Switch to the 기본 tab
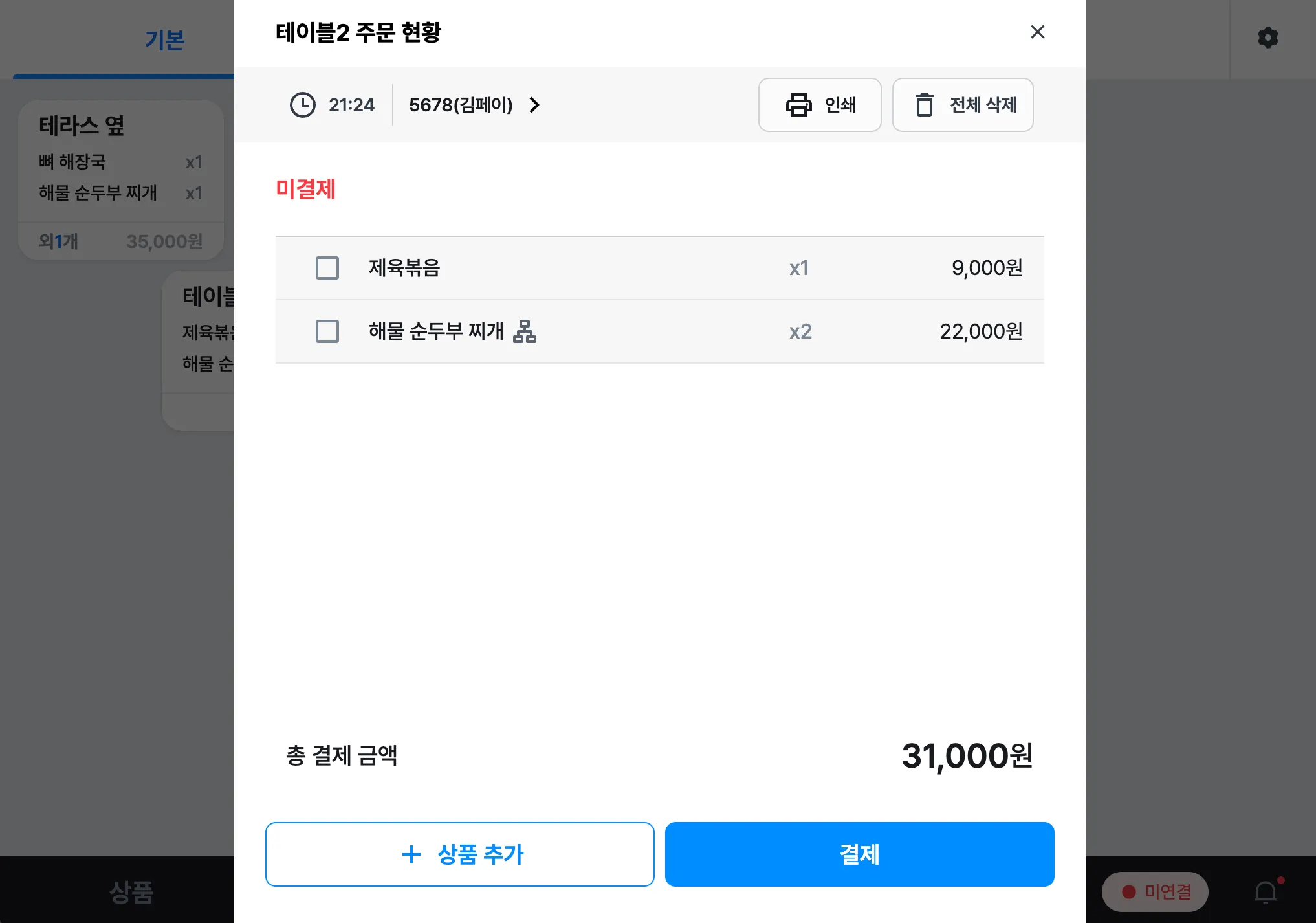The width and height of the screenshot is (1316, 923). coord(164,40)
